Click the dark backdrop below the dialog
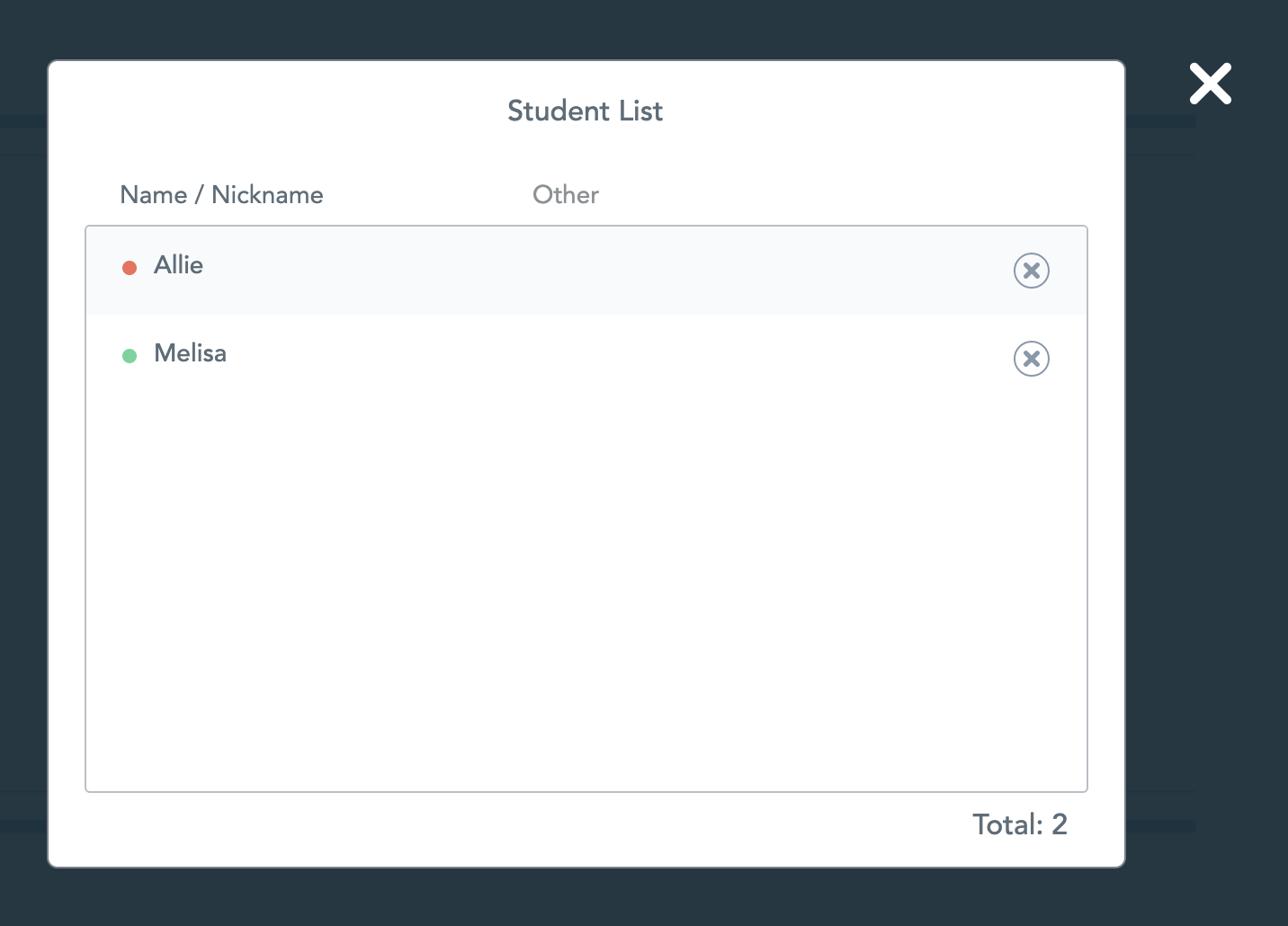 point(585,897)
